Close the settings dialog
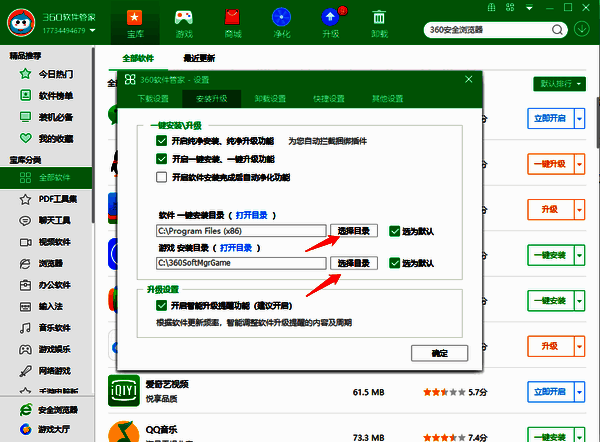 tap(468, 79)
